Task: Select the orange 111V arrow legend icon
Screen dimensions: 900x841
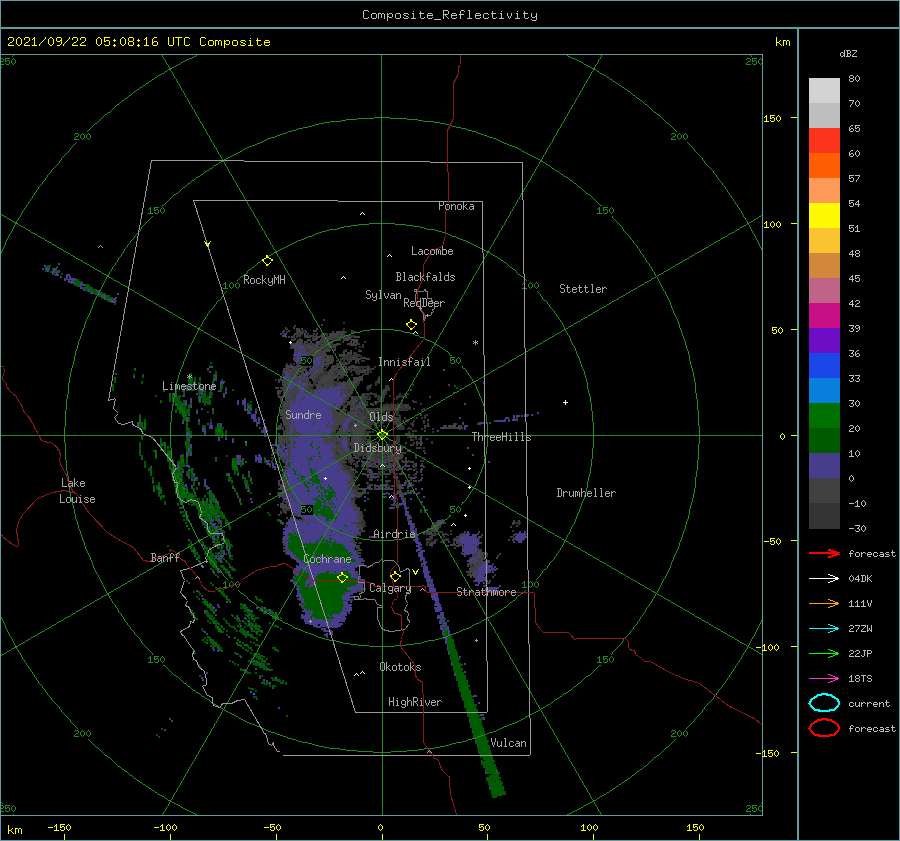Action: 824,603
